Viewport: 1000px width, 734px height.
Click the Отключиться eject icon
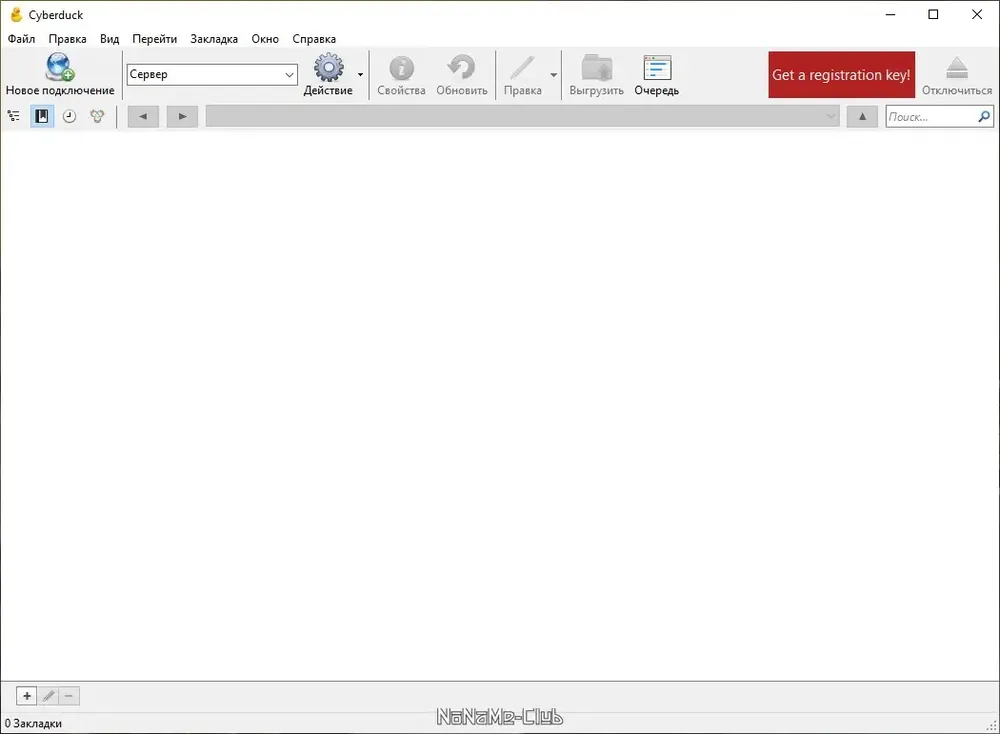(x=957, y=68)
